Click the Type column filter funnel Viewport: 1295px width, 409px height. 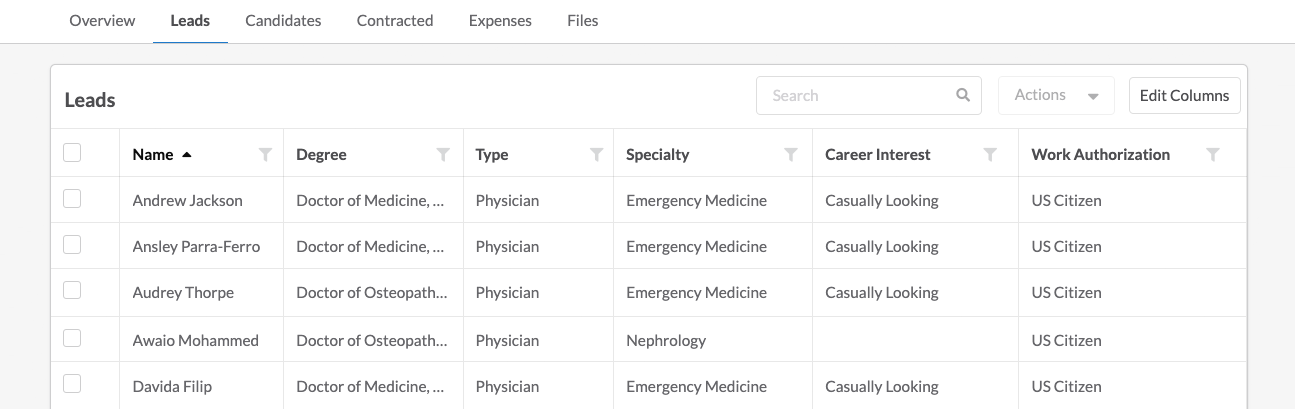[x=596, y=154]
